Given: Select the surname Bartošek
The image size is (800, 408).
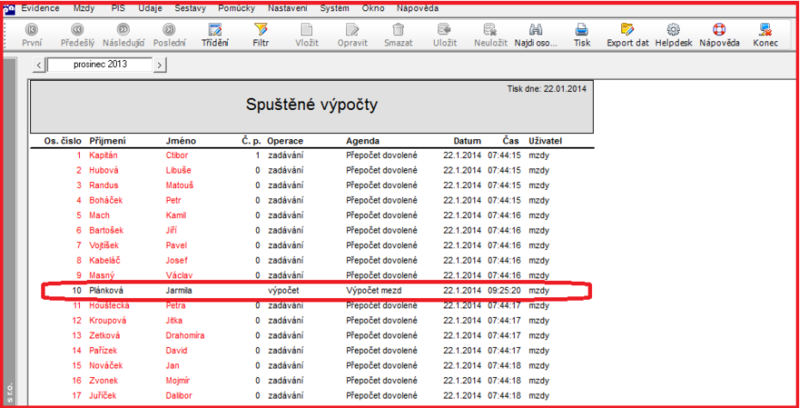Looking at the screenshot, I should 105,231.
